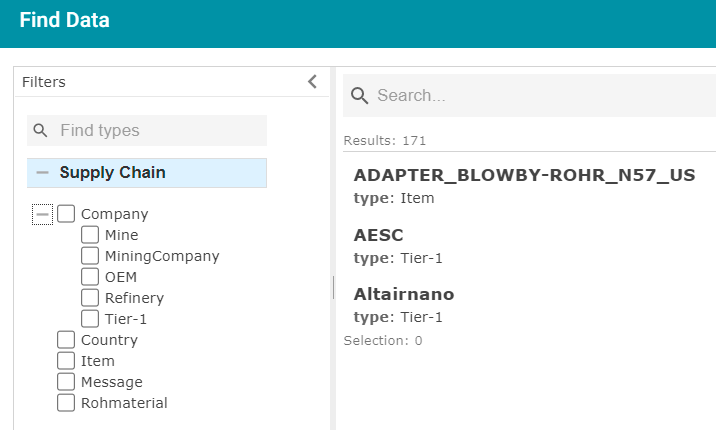Viewport: 716px width, 430px height.
Task: Check the Tier-1 filter option
Action: [90, 319]
